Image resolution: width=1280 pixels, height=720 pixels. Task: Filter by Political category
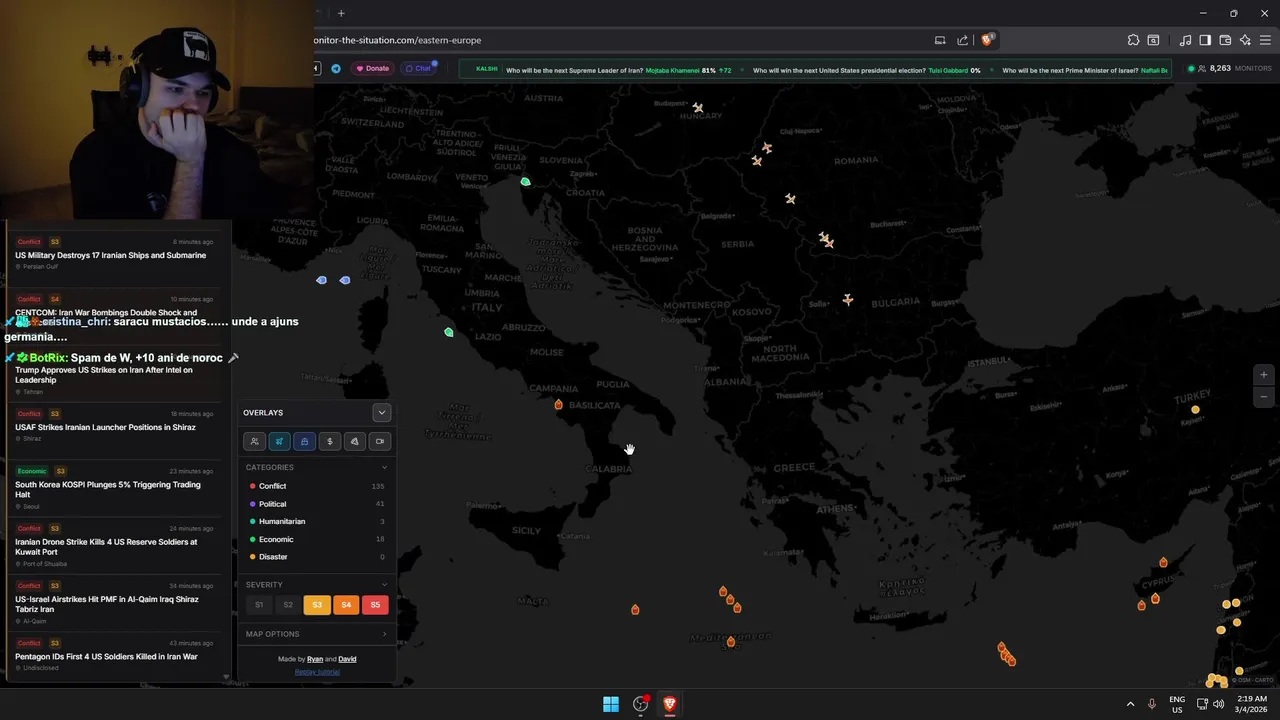(316, 504)
